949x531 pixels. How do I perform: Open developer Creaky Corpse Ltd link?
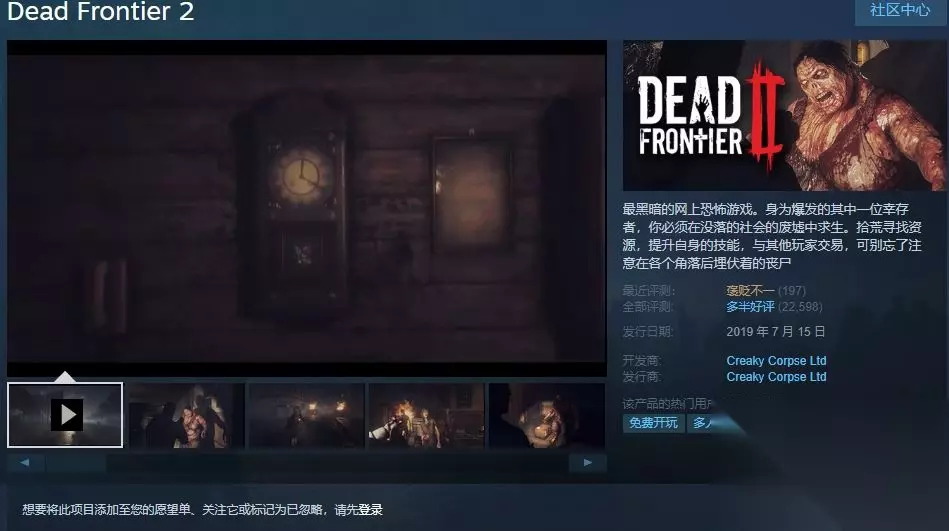(776, 361)
